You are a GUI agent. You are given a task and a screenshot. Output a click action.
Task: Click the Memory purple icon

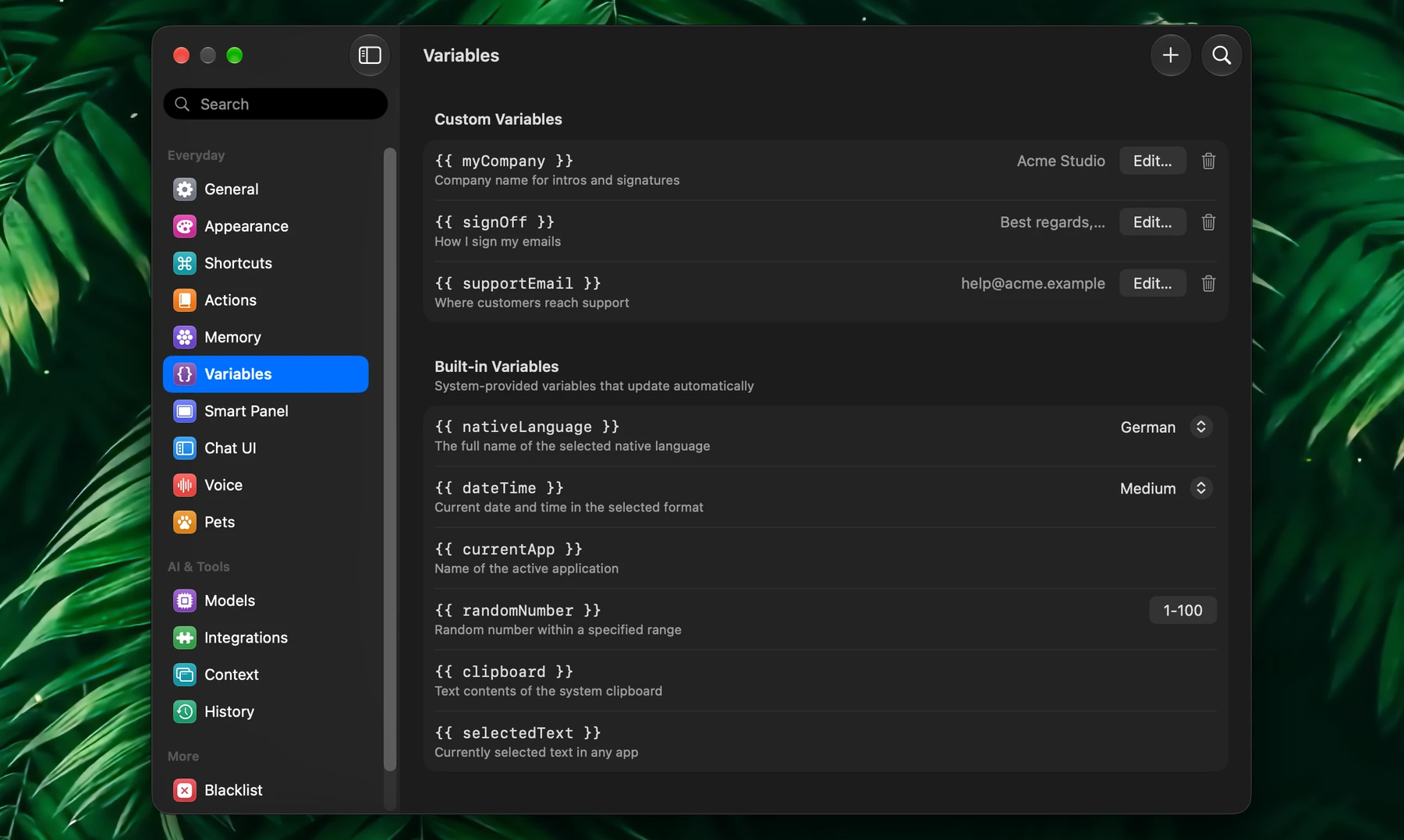coord(185,337)
